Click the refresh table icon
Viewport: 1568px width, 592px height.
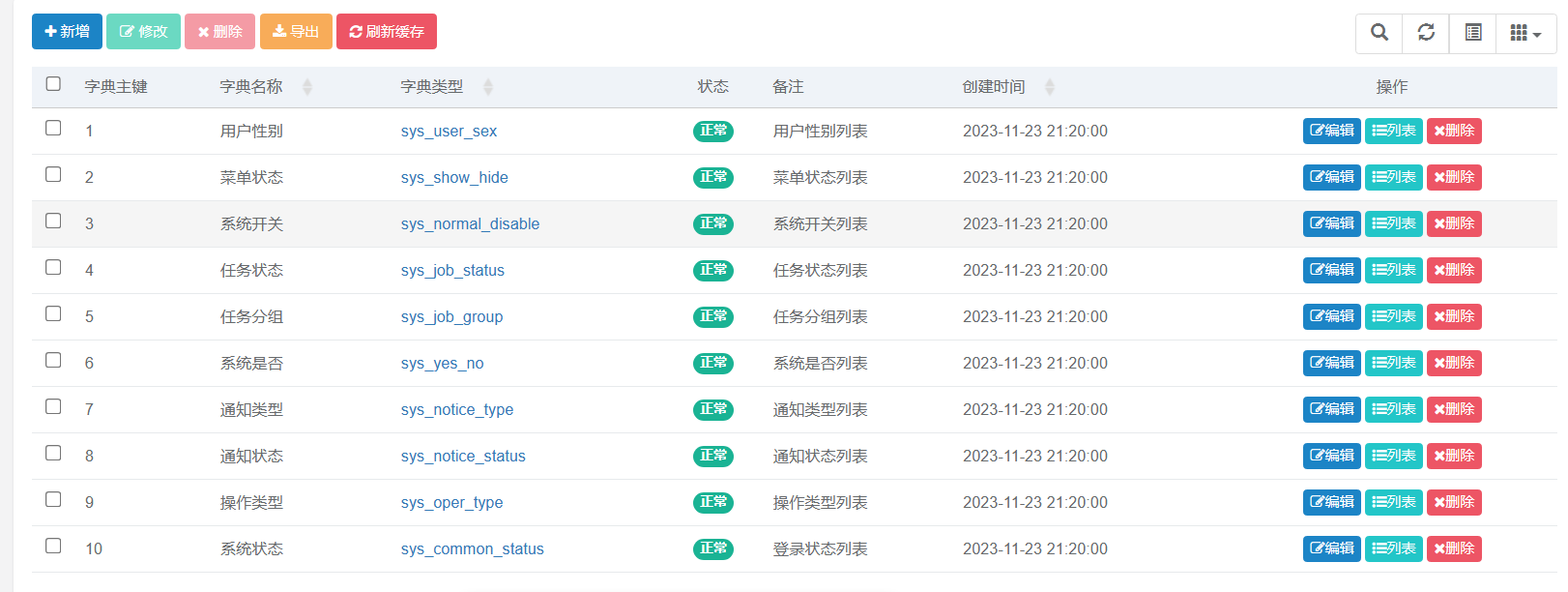1426,32
